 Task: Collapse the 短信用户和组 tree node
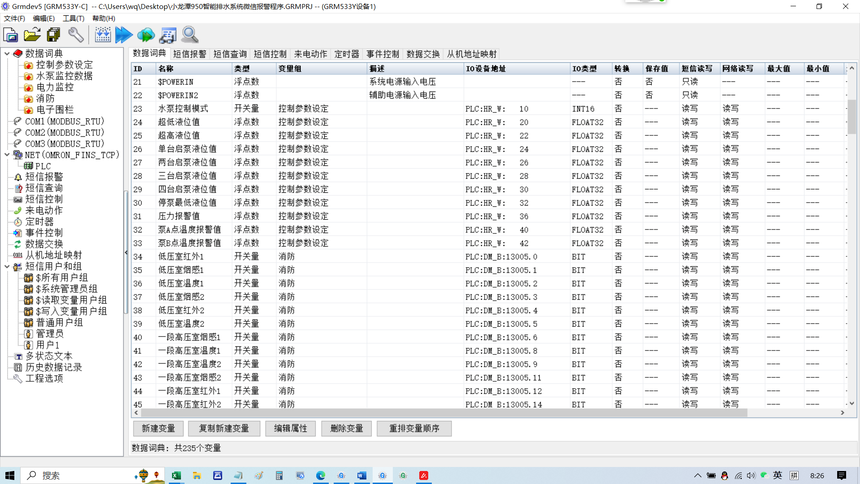point(7,267)
